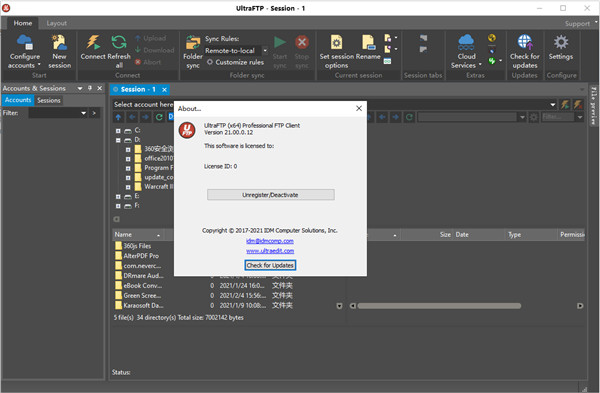Refresh the local pane listing
600x393 pixels.
tap(159, 117)
